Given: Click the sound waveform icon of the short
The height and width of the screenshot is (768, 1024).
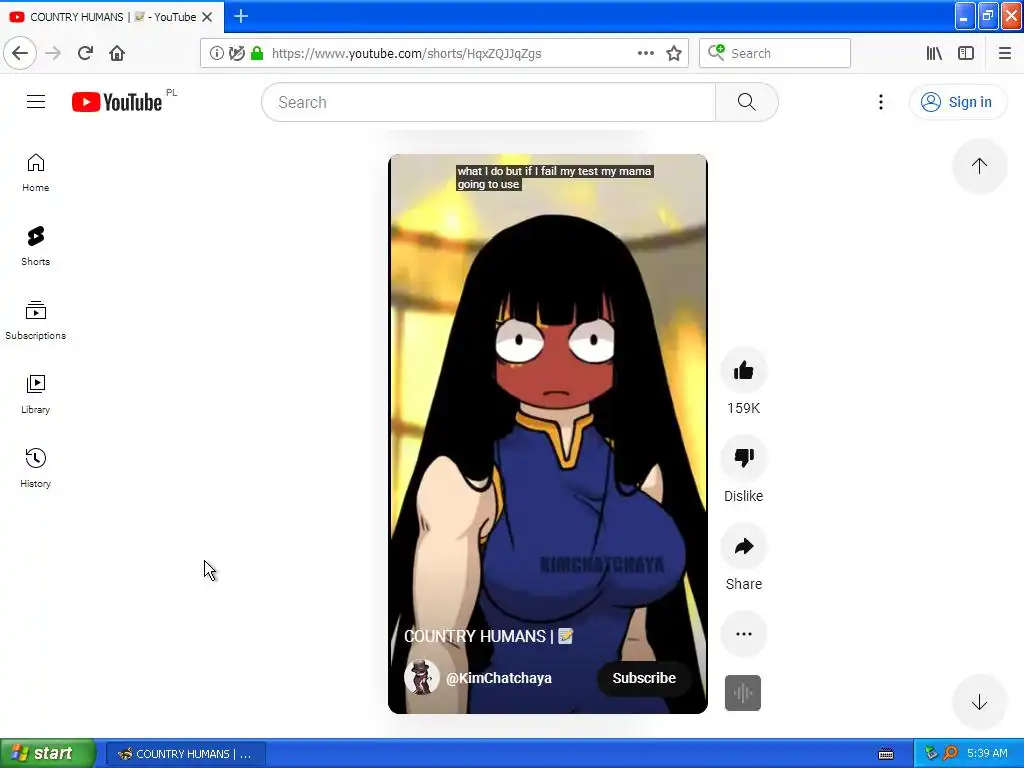Looking at the screenshot, I should 743,692.
